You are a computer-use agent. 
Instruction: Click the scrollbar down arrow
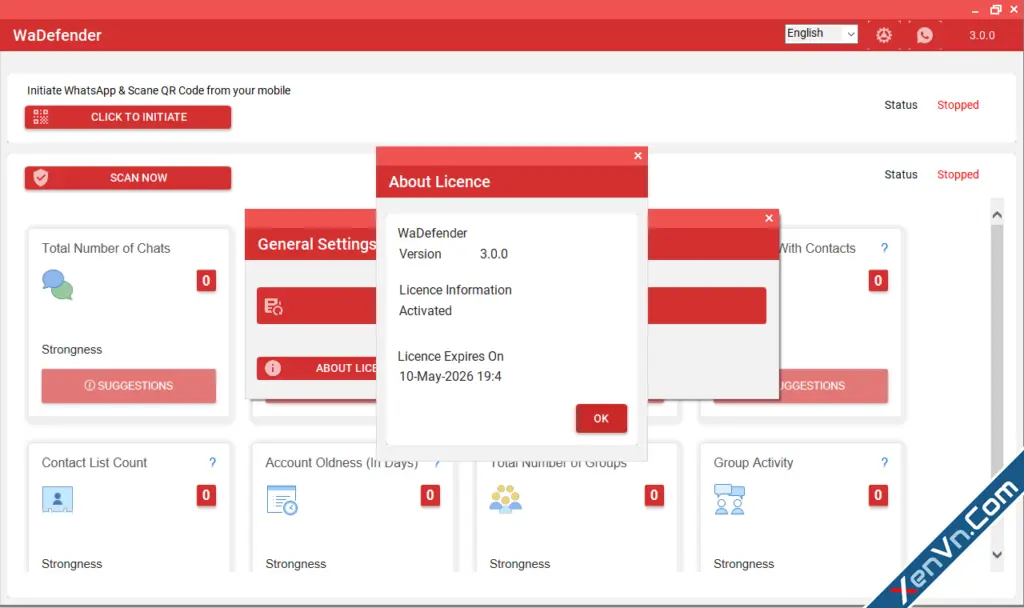point(997,554)
